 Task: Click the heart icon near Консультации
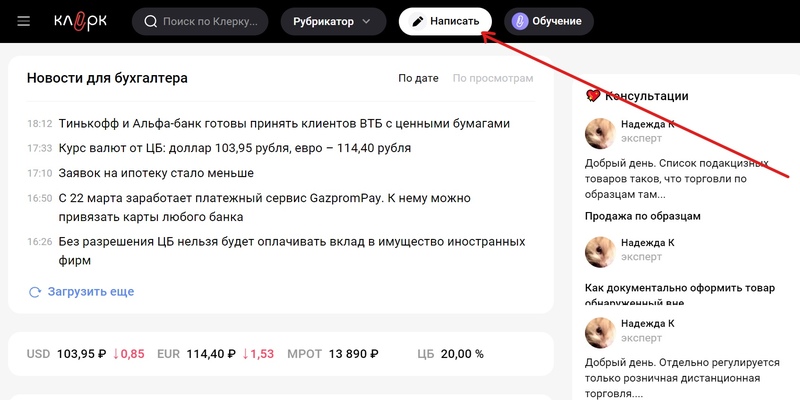coord(593,96)
